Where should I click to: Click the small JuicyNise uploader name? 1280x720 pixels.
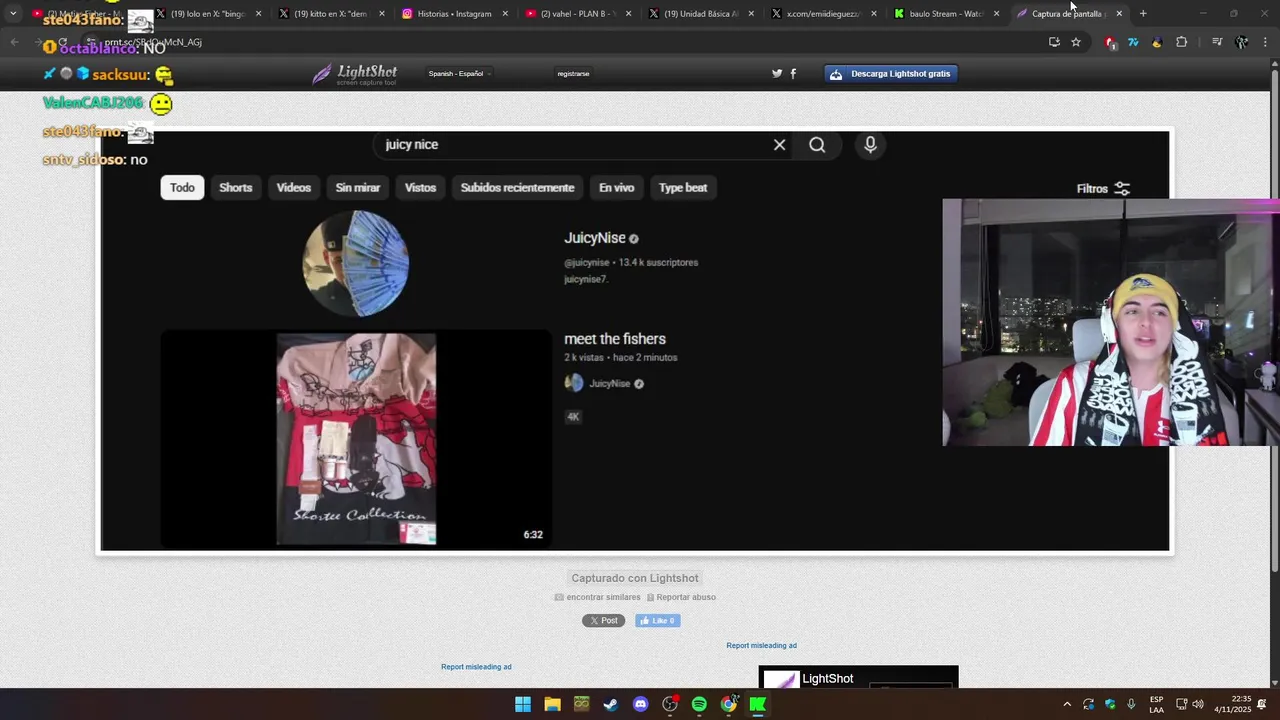pyautogui.click(x=609, y=384)
